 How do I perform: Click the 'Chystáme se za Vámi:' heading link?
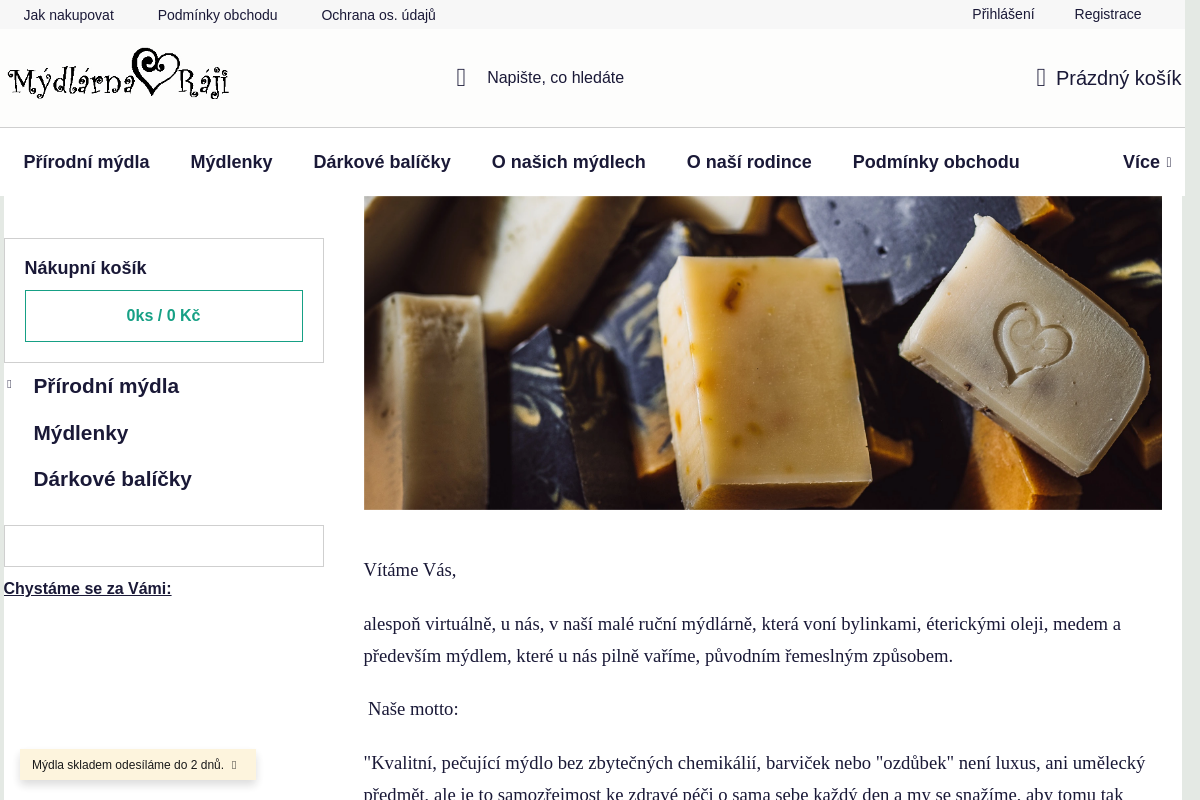point(88,588)
